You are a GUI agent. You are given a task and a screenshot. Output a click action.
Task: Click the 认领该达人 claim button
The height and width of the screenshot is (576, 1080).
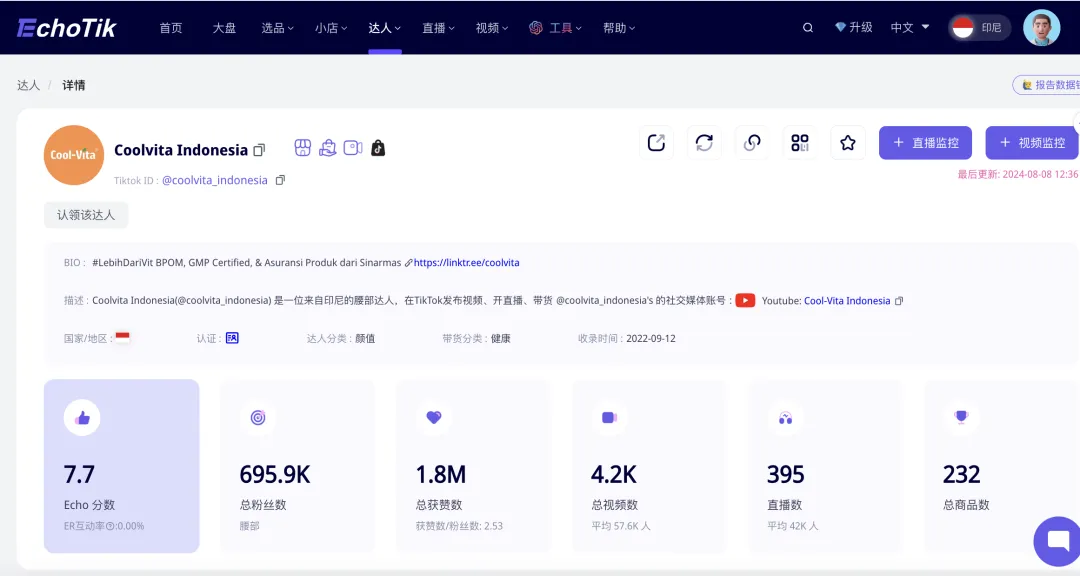(x=86, y=215)
